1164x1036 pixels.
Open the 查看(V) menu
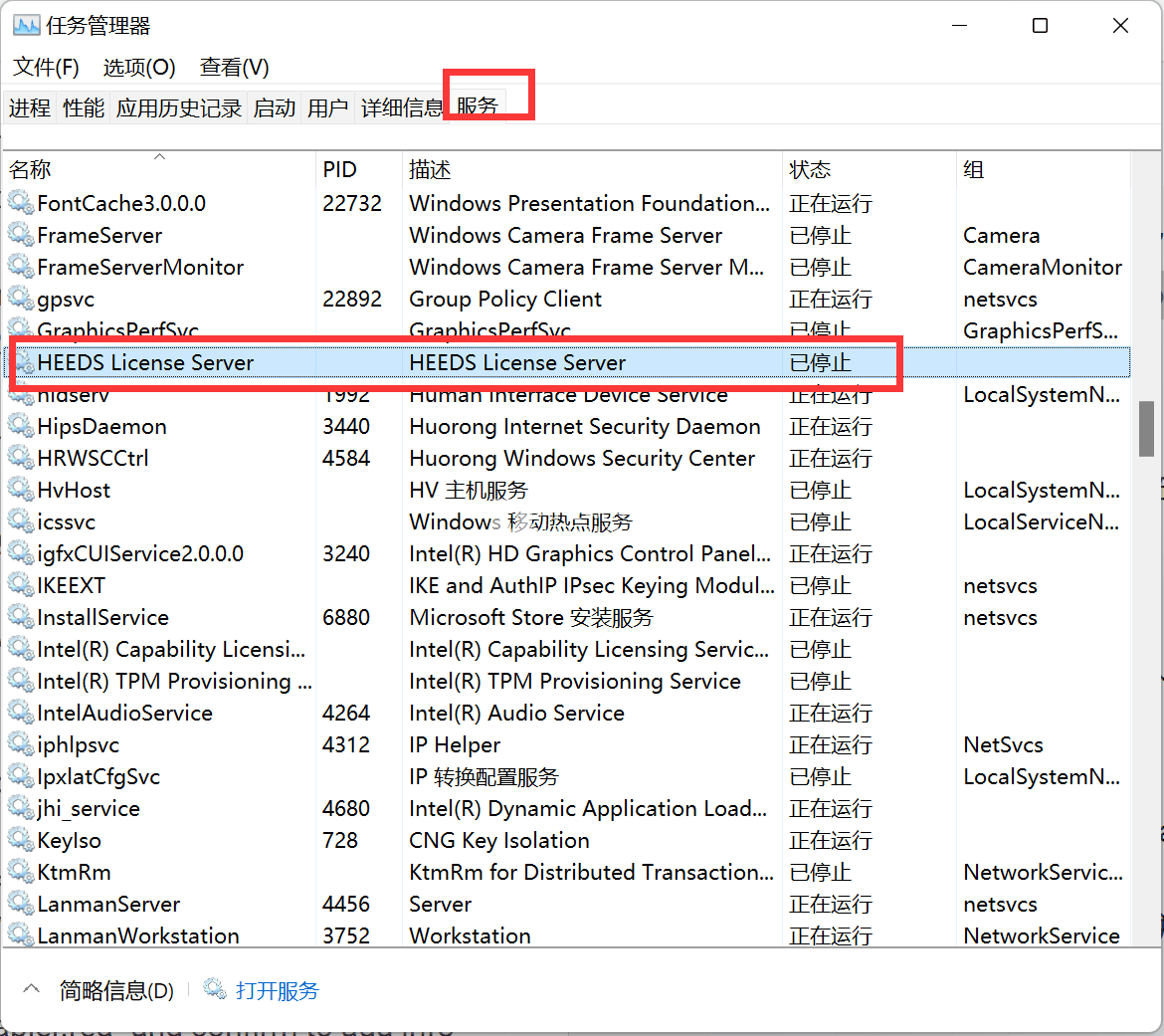[235, 68]
